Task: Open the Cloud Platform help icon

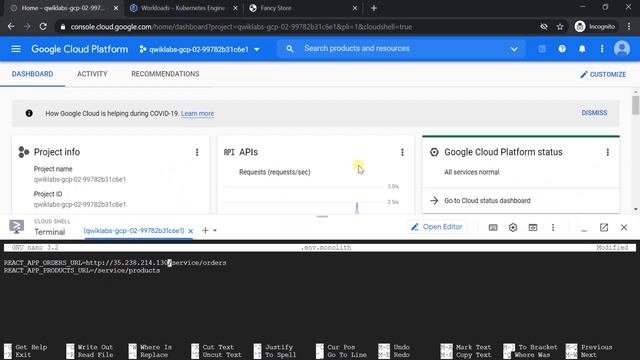Action: tap(562, 49)
